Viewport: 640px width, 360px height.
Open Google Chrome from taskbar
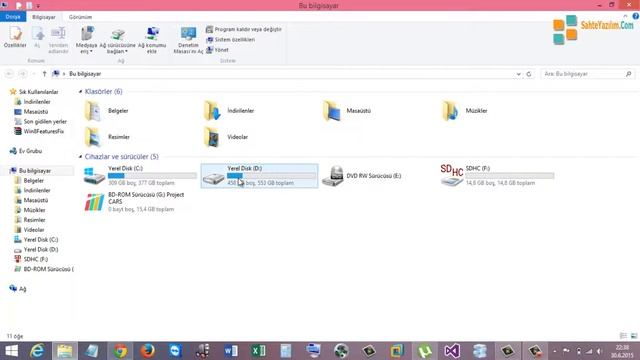120,351
